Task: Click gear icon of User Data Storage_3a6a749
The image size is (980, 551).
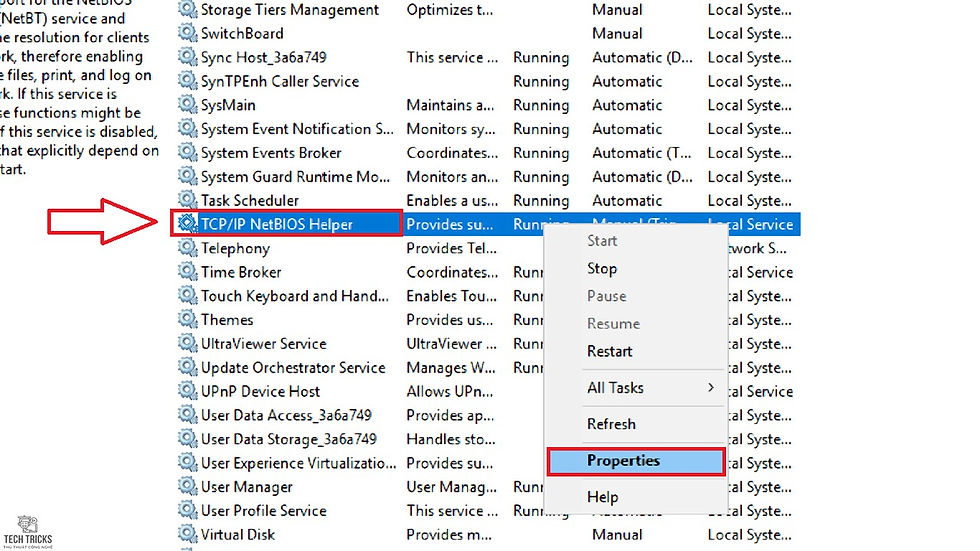Action: coord(187,439)
